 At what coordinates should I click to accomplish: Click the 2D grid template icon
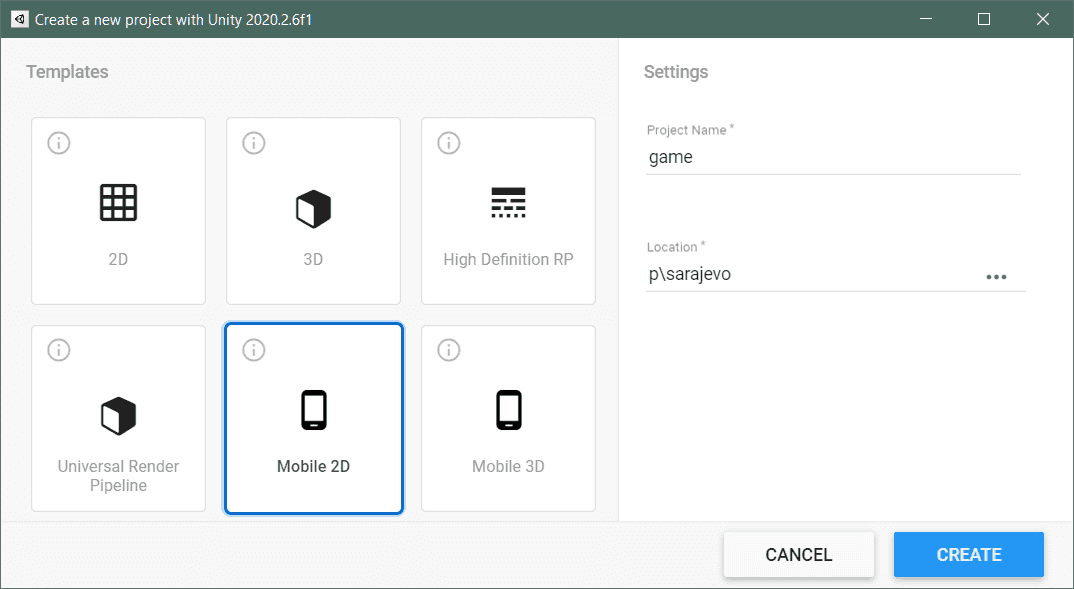tap(118, 203)
